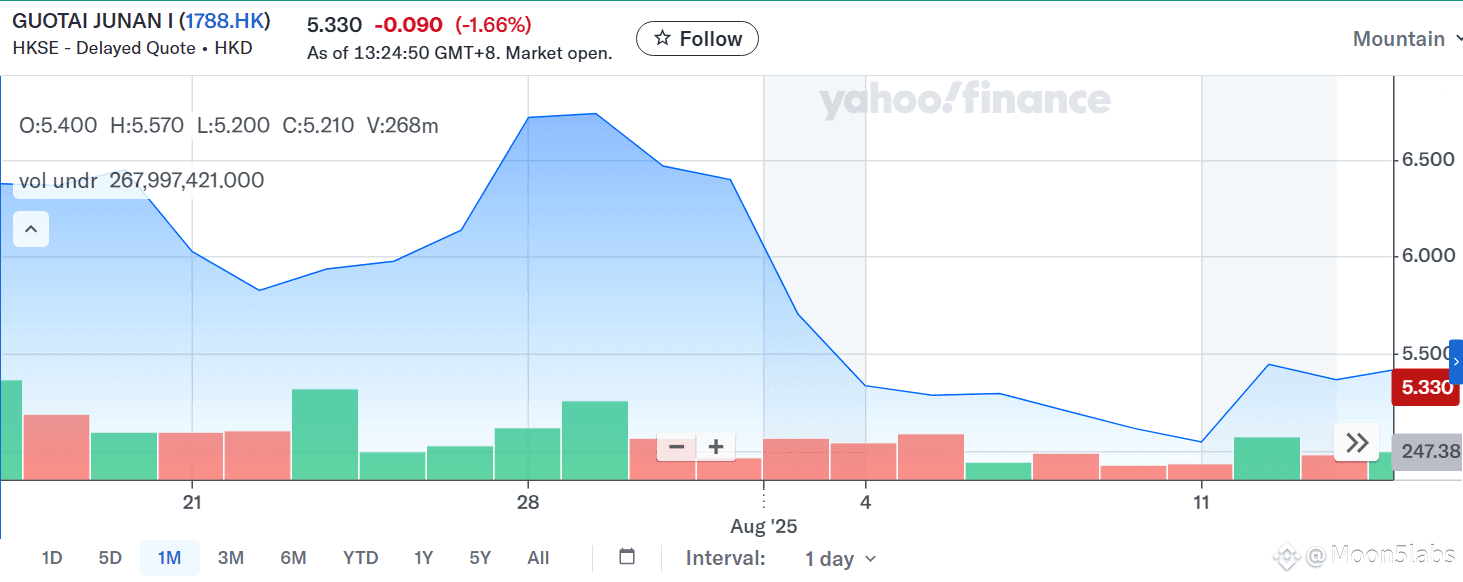Open the calendar date range picker
This screenshot has height=582, width=1463.
[x=627, y=557]
